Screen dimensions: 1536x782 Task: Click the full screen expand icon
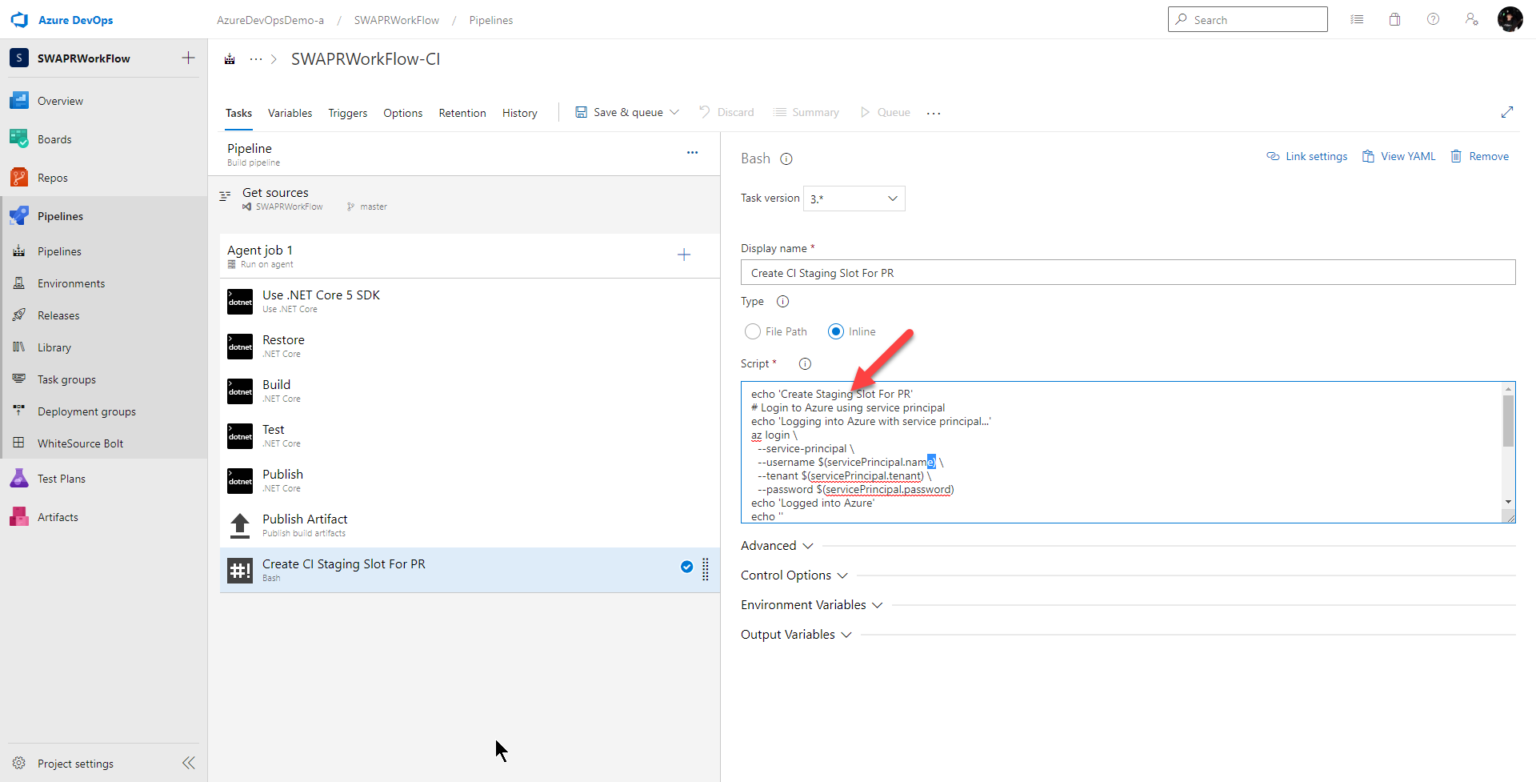coord(1507,112)
